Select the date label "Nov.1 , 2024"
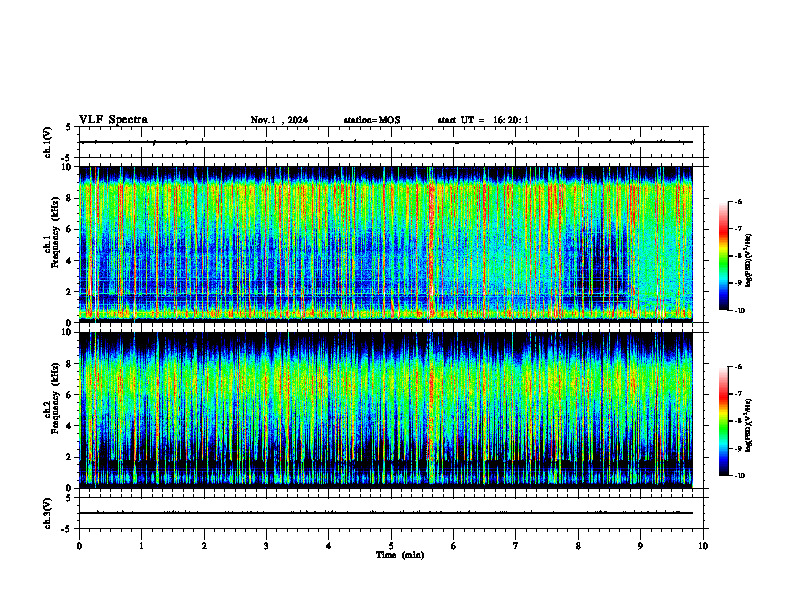792x612 pixels. point(279,120)
